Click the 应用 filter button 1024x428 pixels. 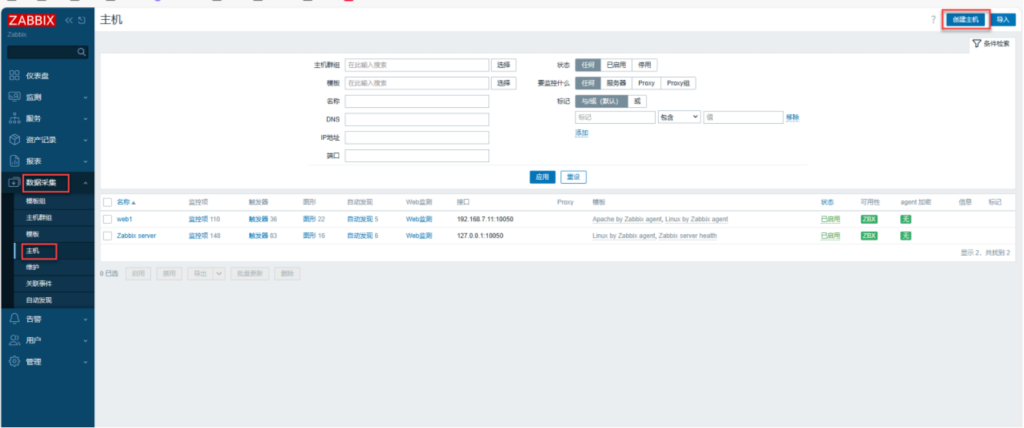point(542,177)
